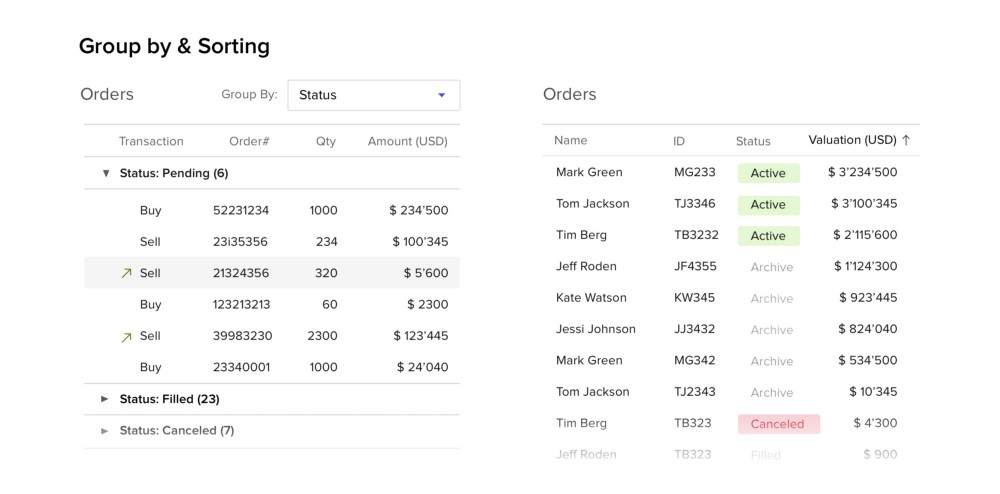Click the ascending sort arrow on Valuation

coord(906,140)
